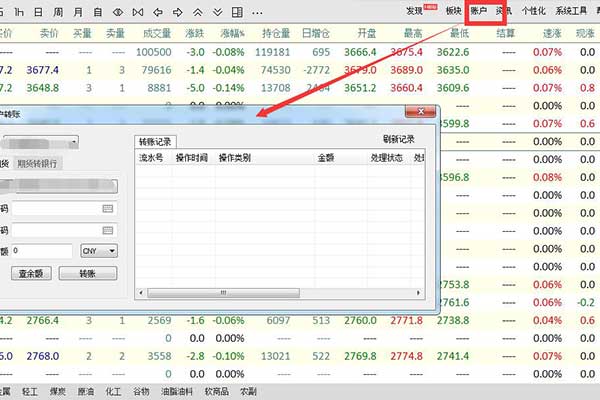Click the right arrow forward icon

tap(178, 12)
